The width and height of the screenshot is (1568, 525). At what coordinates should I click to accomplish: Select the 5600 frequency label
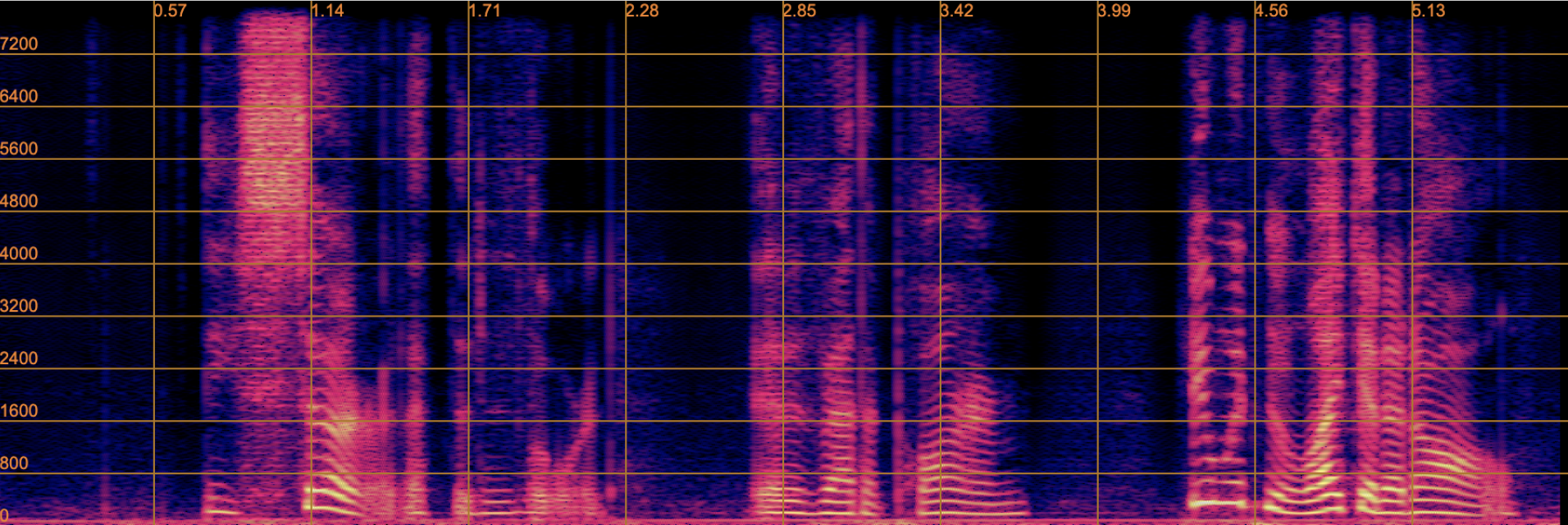click(x=19, y=149)
